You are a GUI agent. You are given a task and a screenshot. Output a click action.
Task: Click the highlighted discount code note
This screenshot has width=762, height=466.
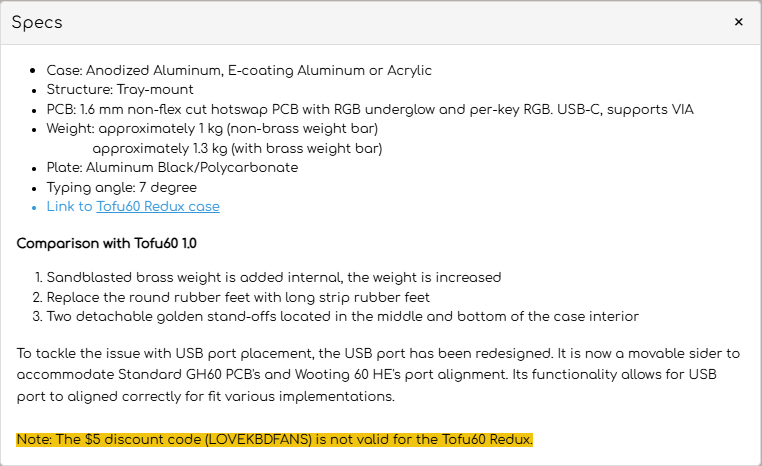[275, 439]
